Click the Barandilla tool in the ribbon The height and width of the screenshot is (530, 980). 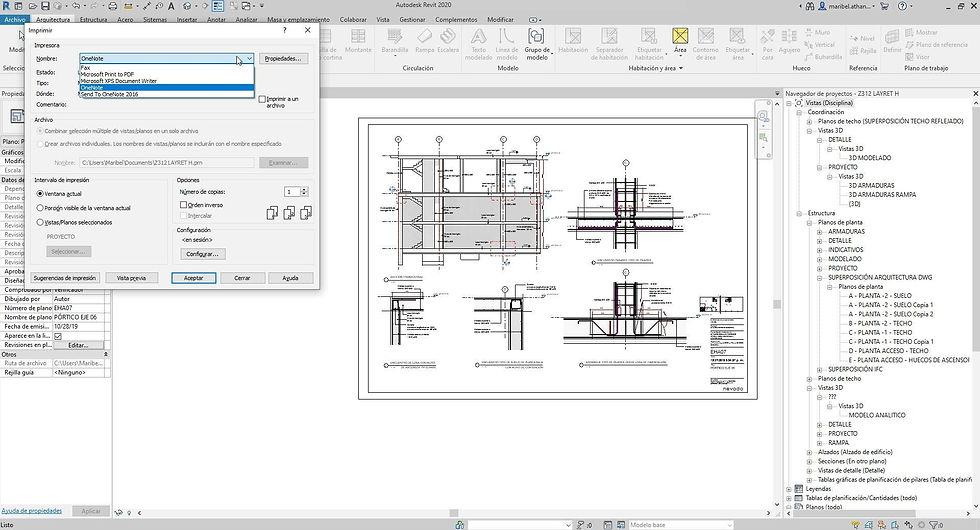coord(394,41)
